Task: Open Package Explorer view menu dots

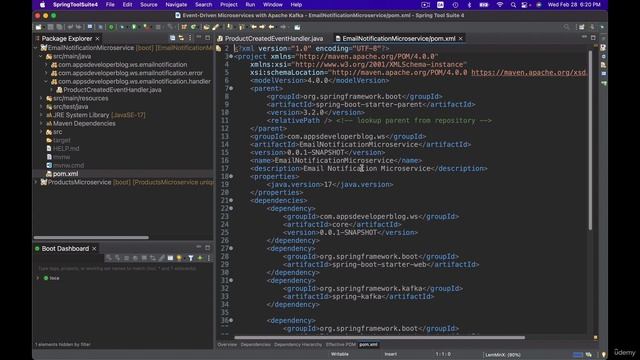Action: (x=190, y=38)
